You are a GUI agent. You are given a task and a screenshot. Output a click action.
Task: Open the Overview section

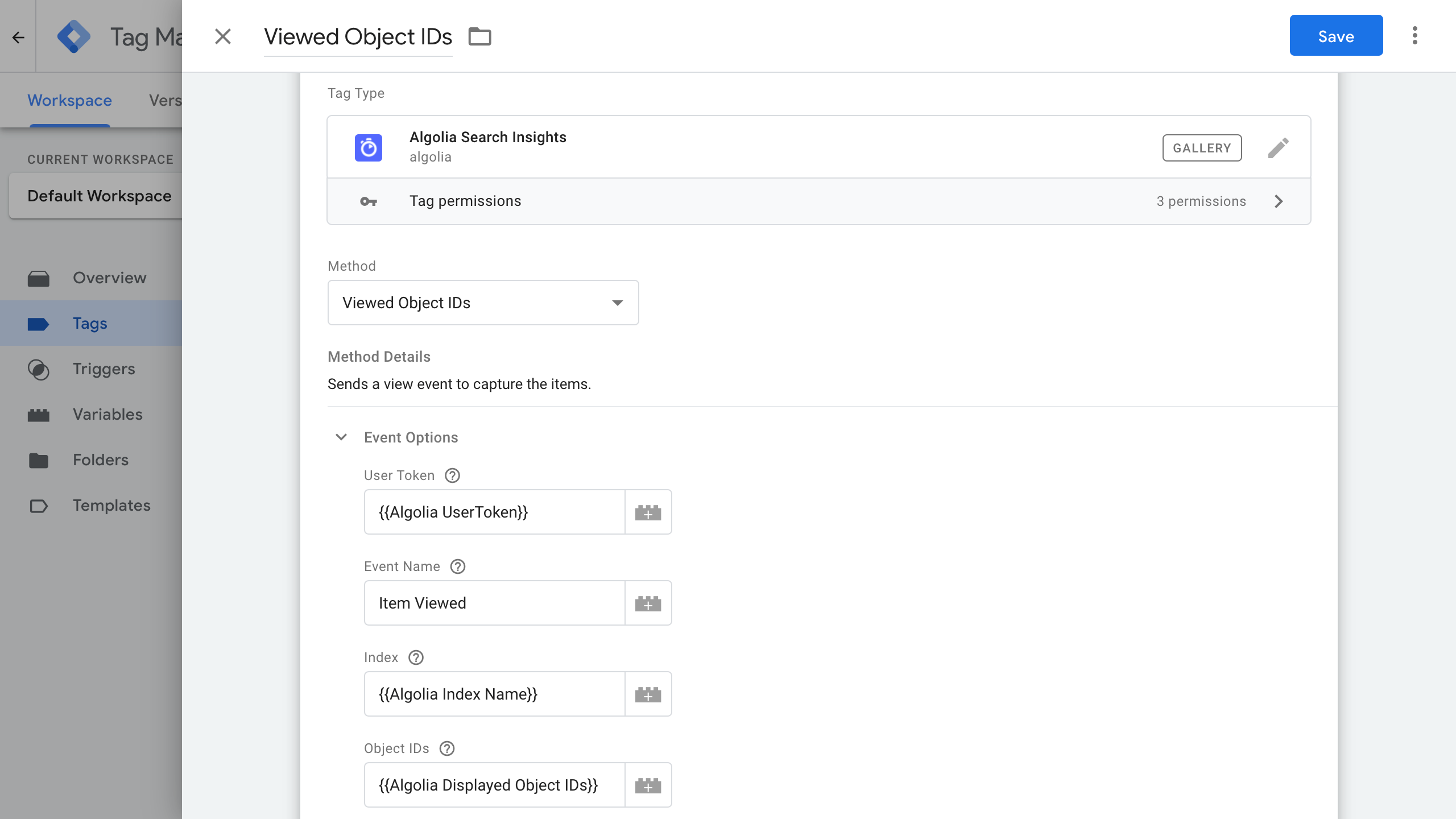pos(110,277)
